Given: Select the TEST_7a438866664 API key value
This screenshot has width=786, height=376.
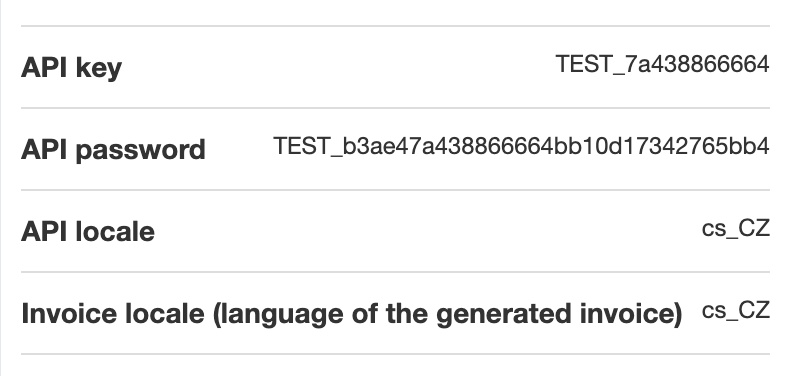Looking at the screenshot, I should pyautogui.click(x=662, y=64).
